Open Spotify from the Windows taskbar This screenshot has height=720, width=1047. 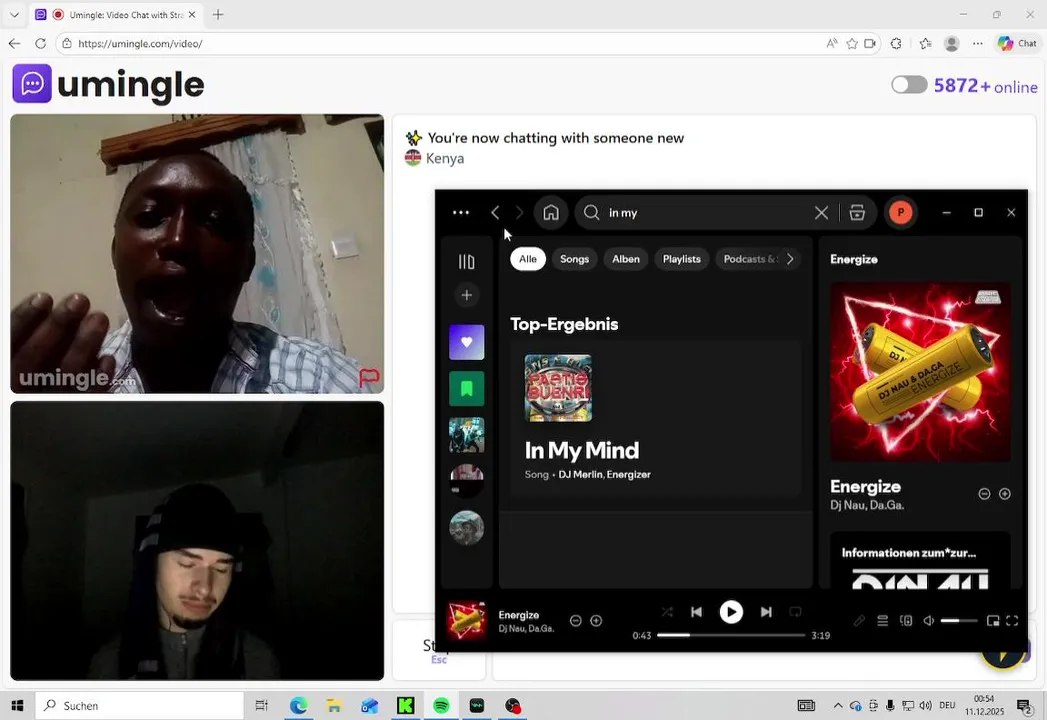point(441,705)
